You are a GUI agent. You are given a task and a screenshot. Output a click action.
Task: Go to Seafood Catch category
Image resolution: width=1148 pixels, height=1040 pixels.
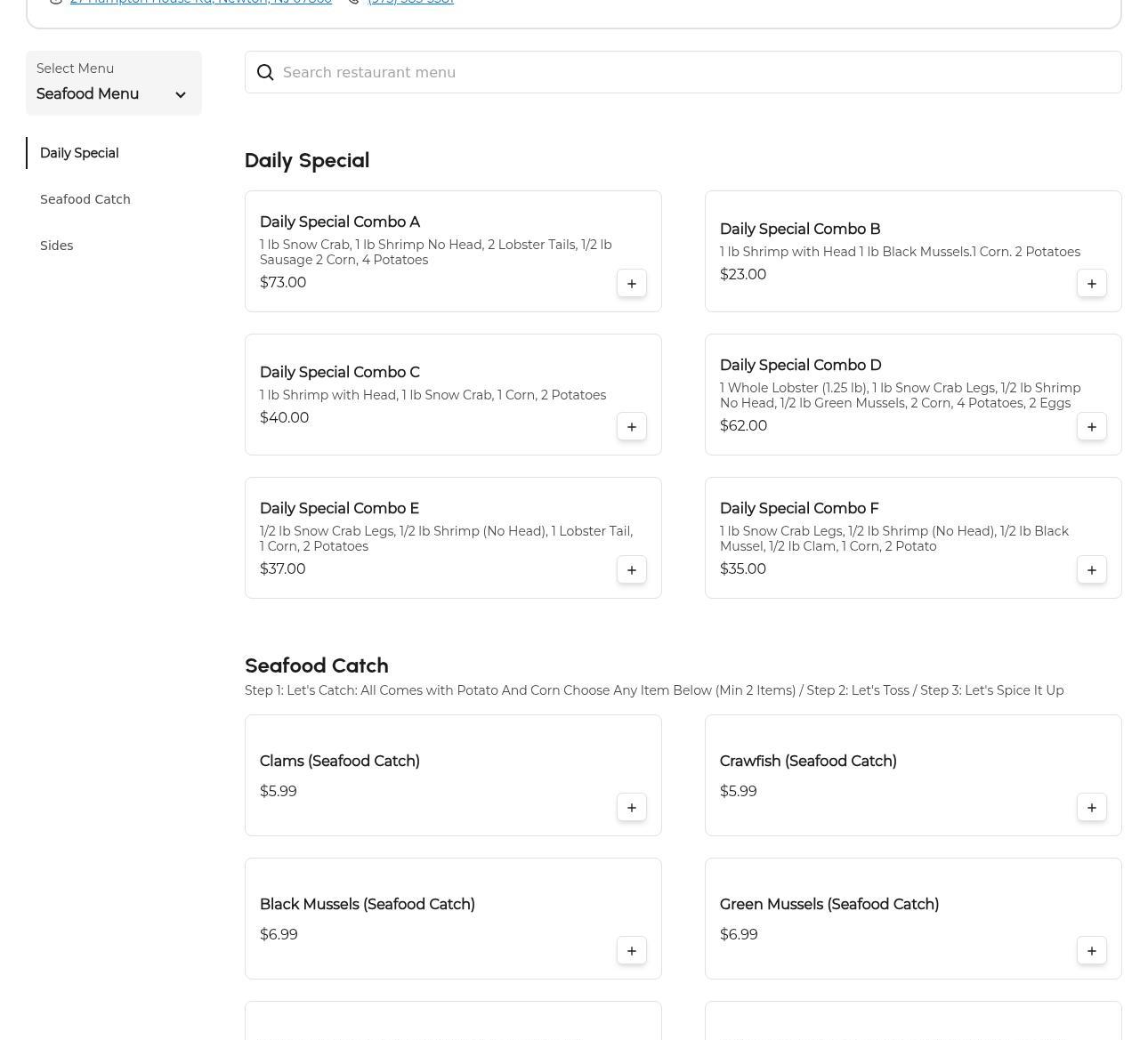[x=85, y=199]
